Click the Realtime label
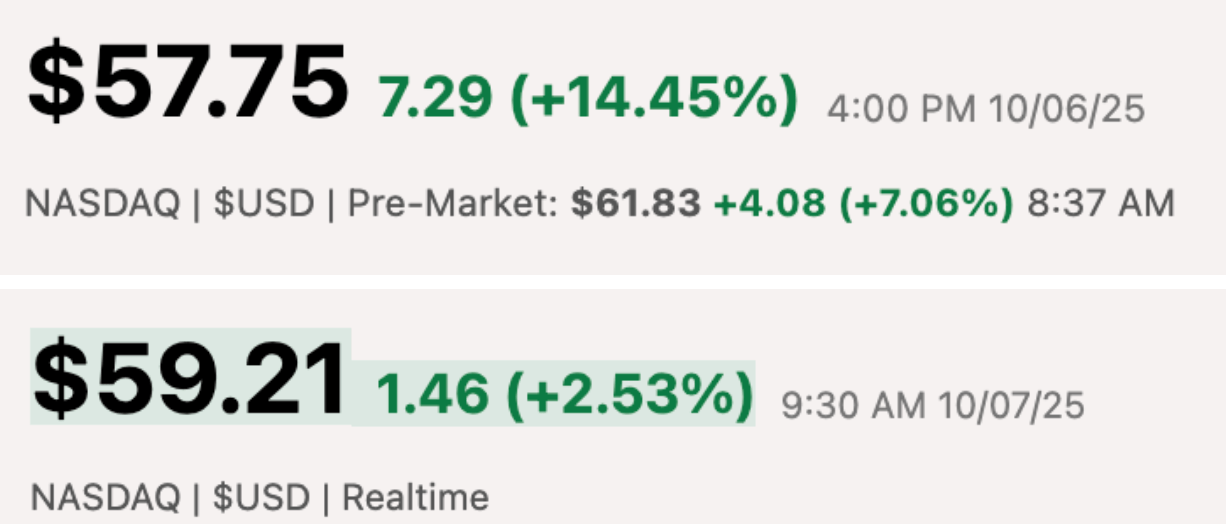1226x524 pixels. coord(415,497)
